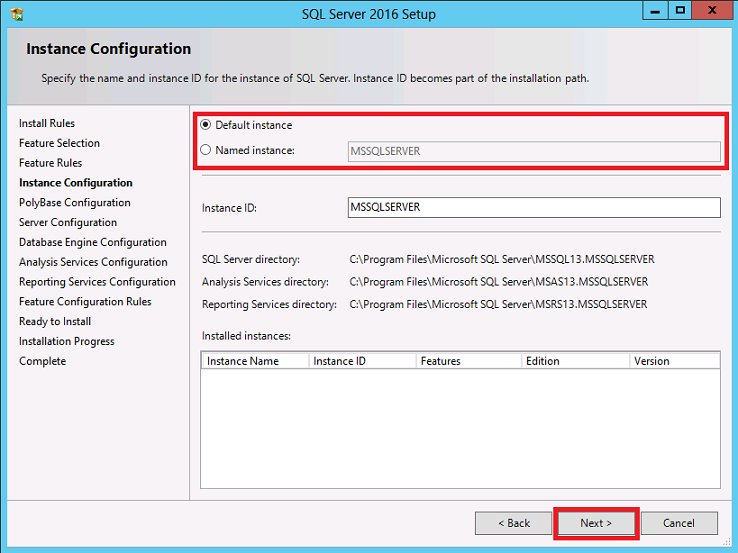Screen dimensions: 738x553
Task: Click the SQL Server Setup title bar icon
Action: 18,14
